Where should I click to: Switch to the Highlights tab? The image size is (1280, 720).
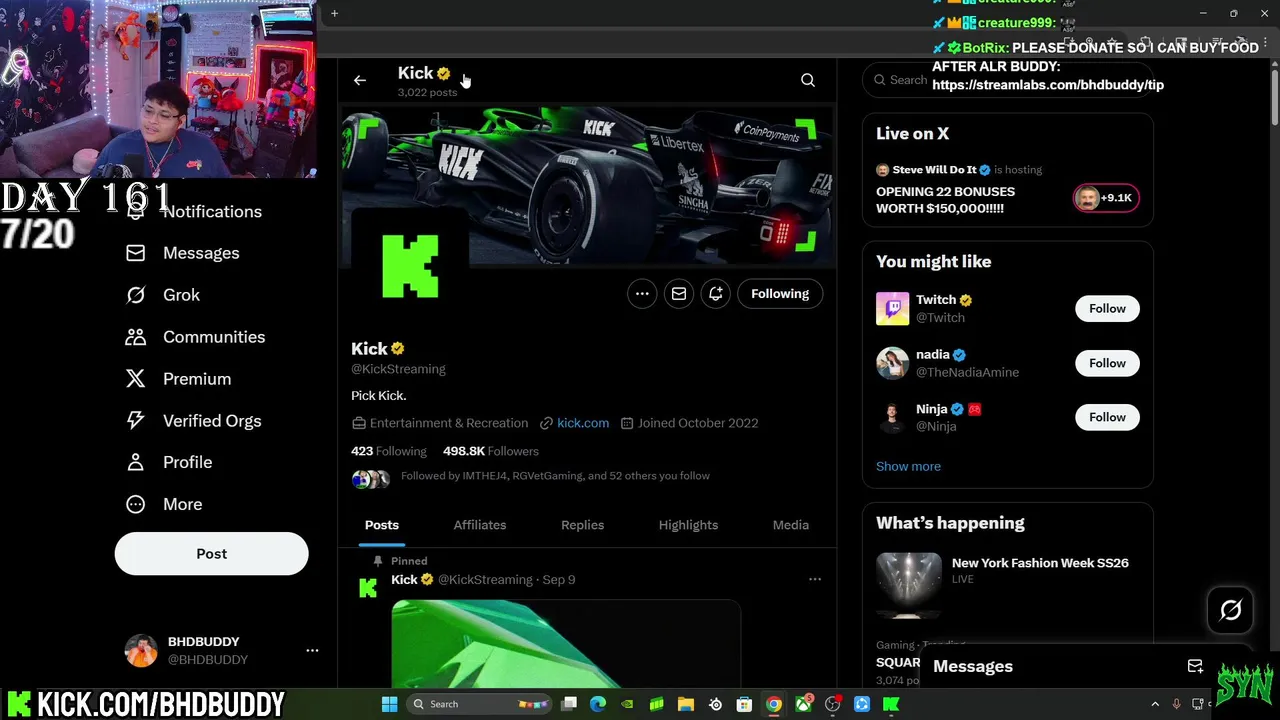coord(688,525)
